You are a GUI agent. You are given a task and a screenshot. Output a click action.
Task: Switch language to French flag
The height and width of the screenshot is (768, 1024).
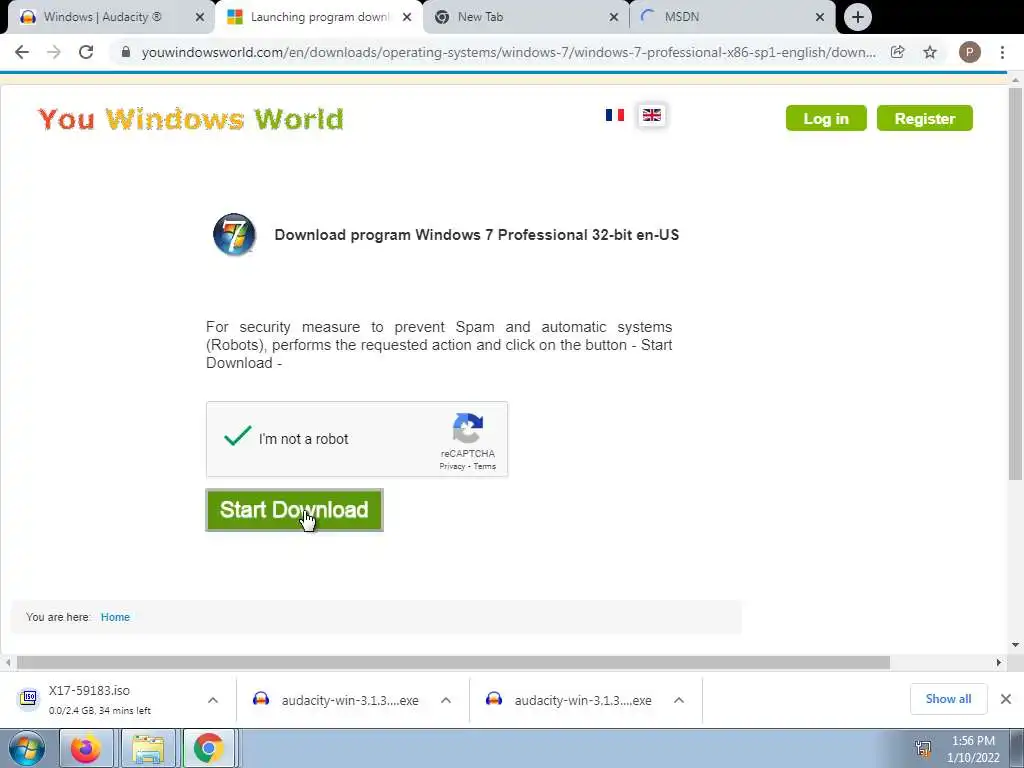[x=615, y=115]
